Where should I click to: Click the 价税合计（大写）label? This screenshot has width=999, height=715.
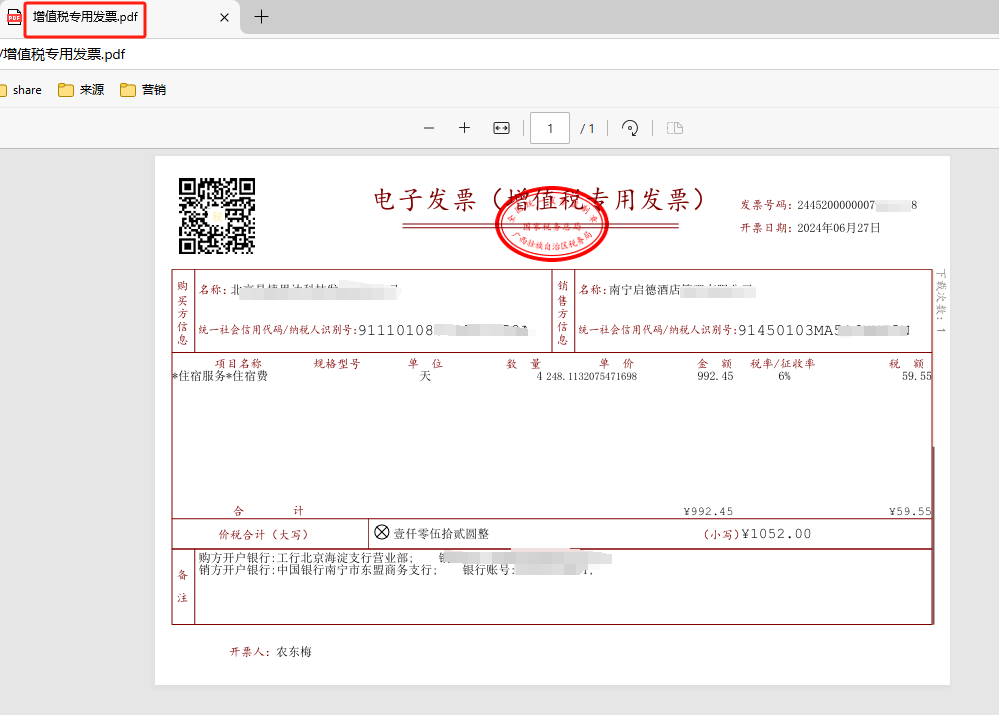(263, 535)
